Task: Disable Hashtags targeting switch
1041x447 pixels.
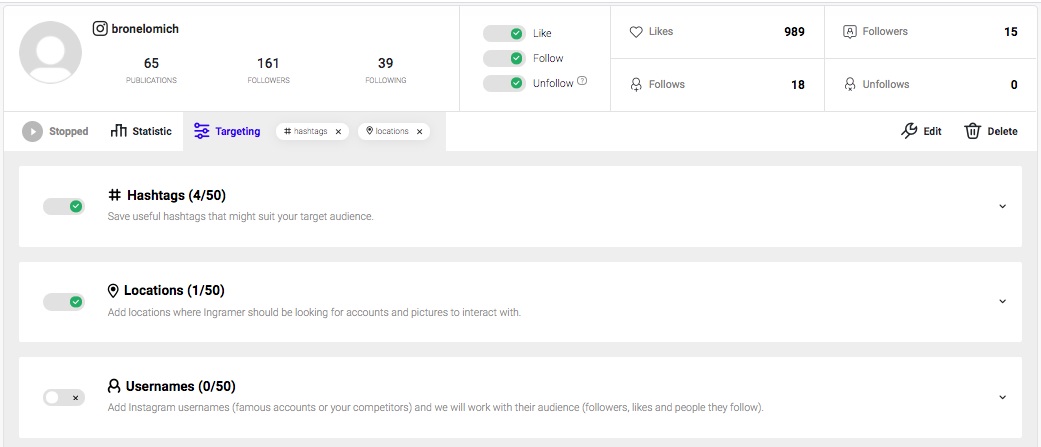Action: tap(64, 206)
